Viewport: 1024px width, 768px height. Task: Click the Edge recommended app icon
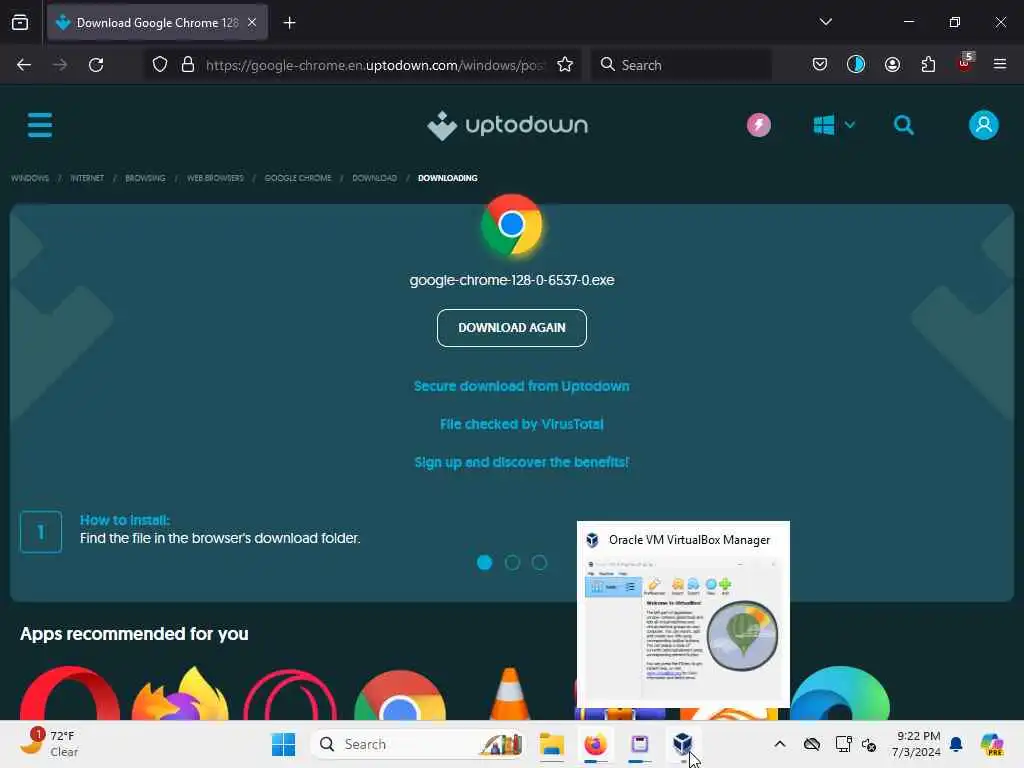point(840,694)
